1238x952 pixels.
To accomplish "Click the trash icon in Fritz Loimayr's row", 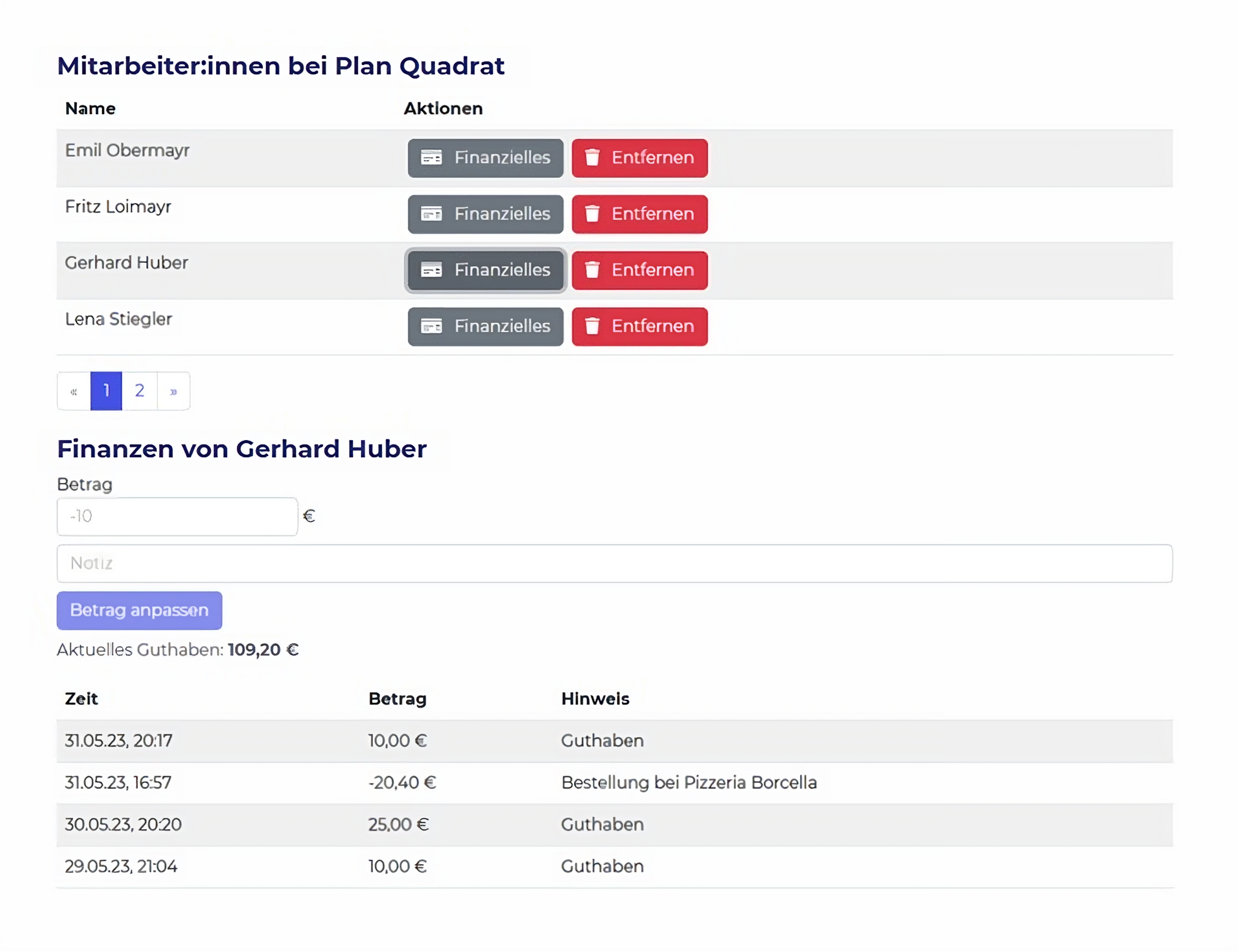I will click(x=592, y=214).
